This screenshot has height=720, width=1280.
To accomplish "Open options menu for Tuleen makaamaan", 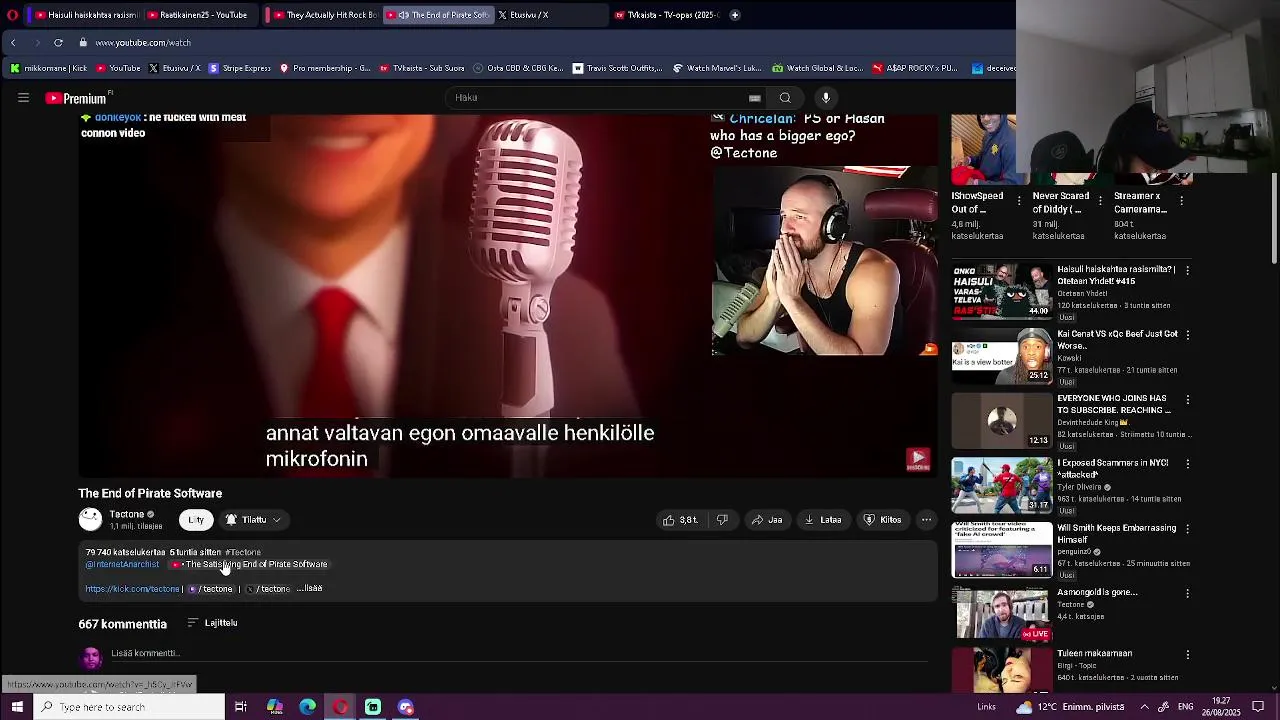I will pos(1187,655).
